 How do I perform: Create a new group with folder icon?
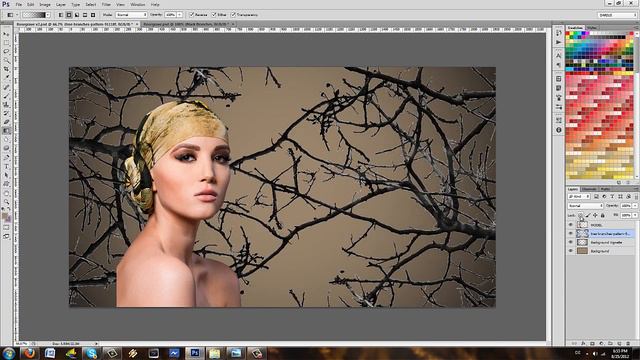[611, 344]
